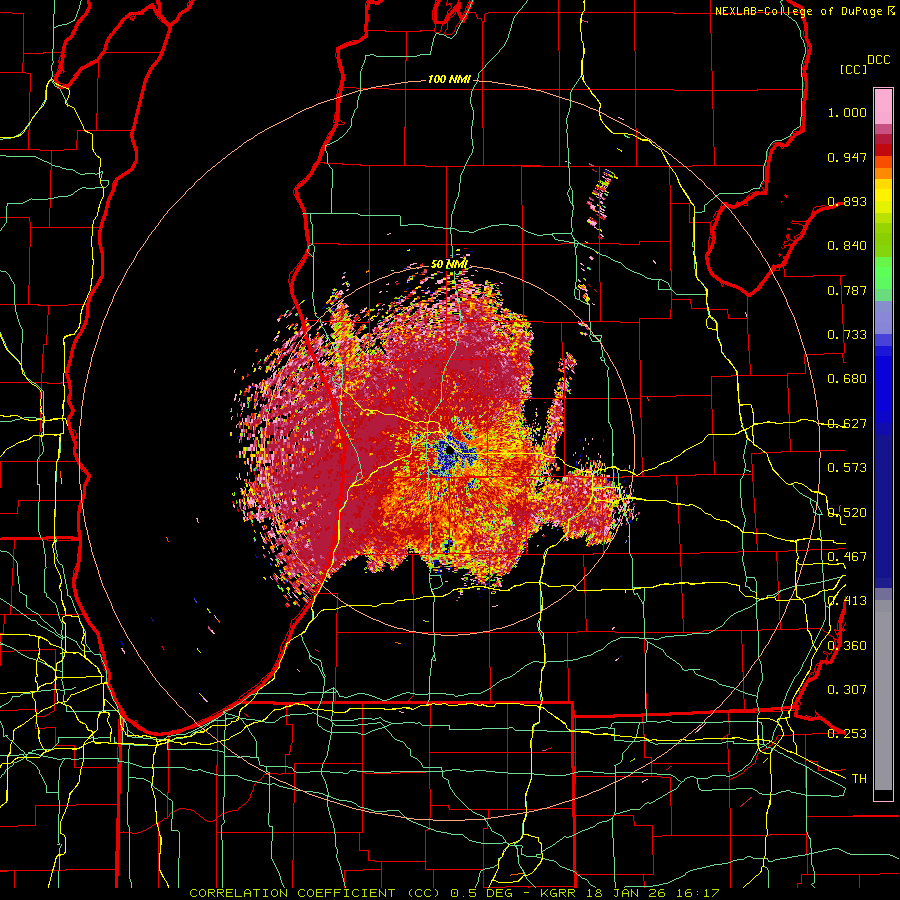The height and width of the screenshot is (900, 900).
Task: Click the KGRR station ID in the caption
Action: point(558,893)
